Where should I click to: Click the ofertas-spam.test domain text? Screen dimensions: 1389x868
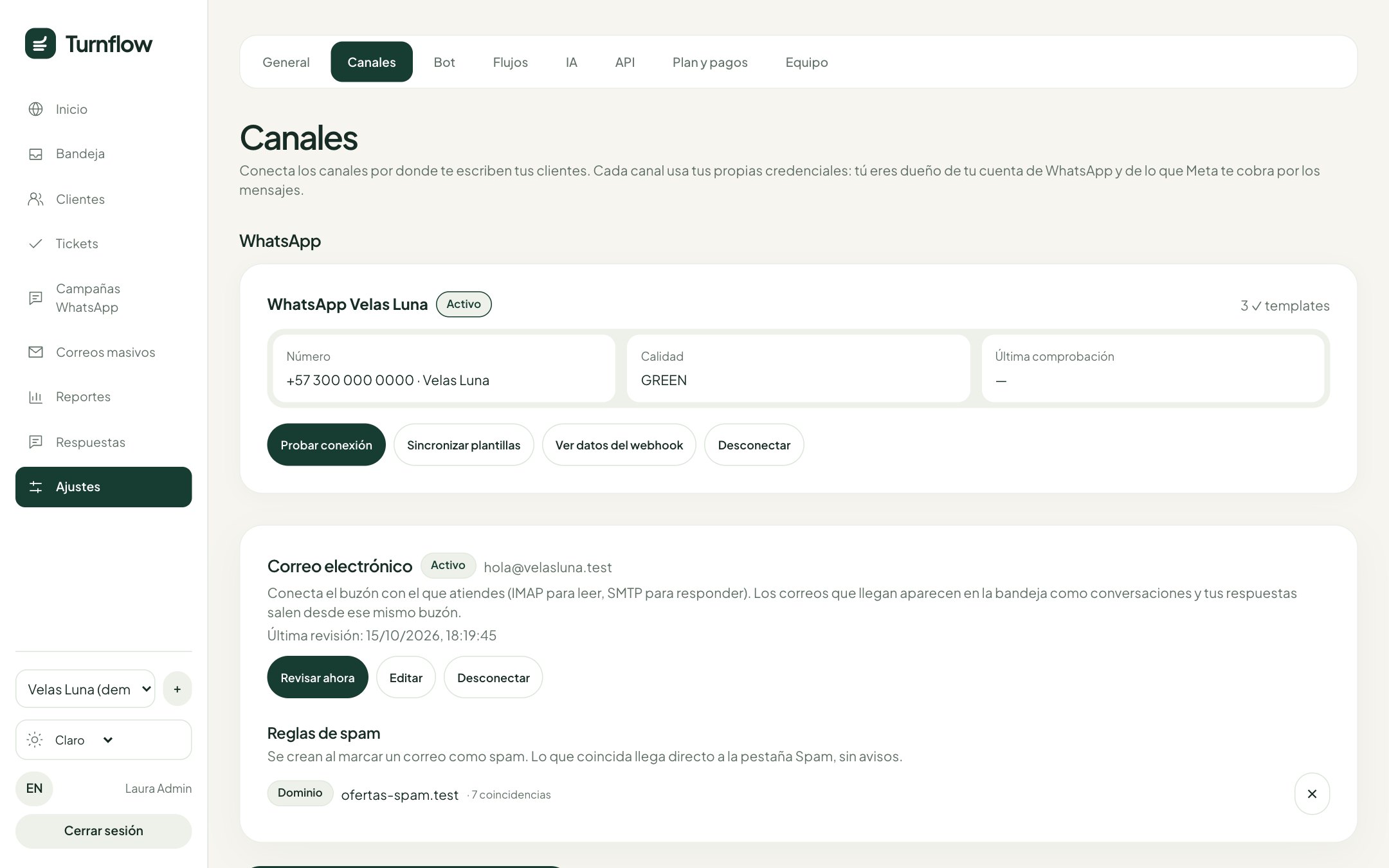400,795
